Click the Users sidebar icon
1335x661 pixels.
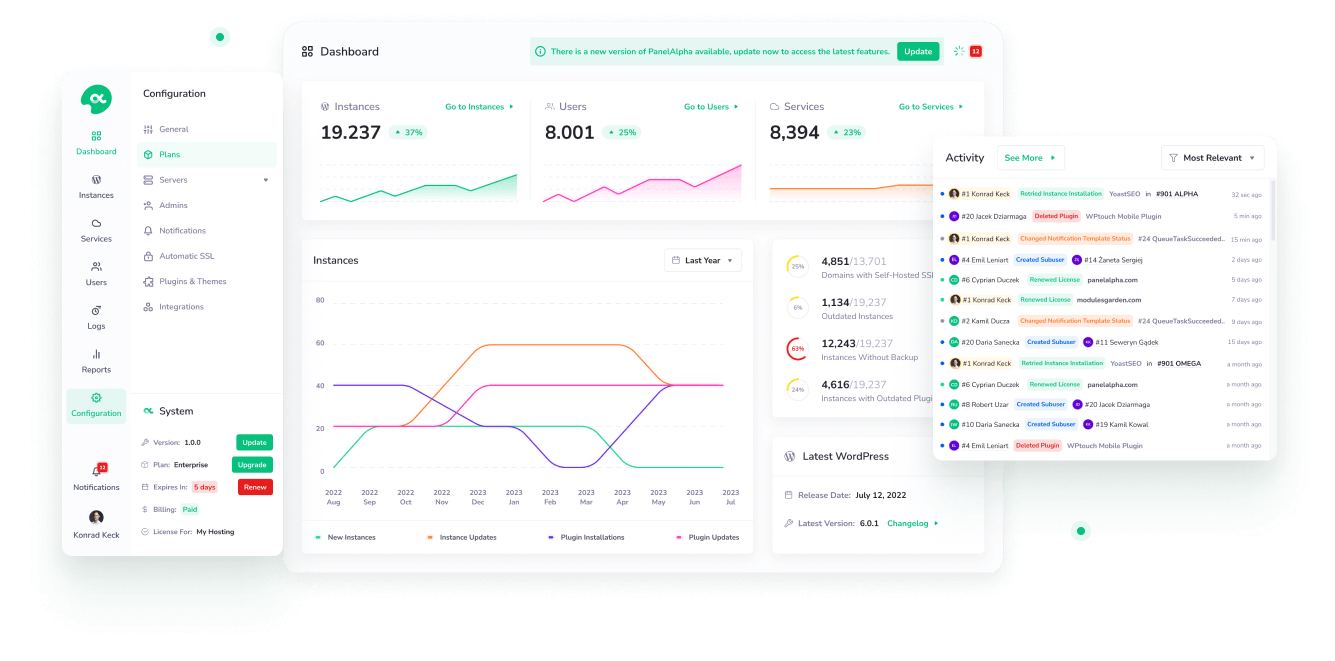tap(96, 273)
